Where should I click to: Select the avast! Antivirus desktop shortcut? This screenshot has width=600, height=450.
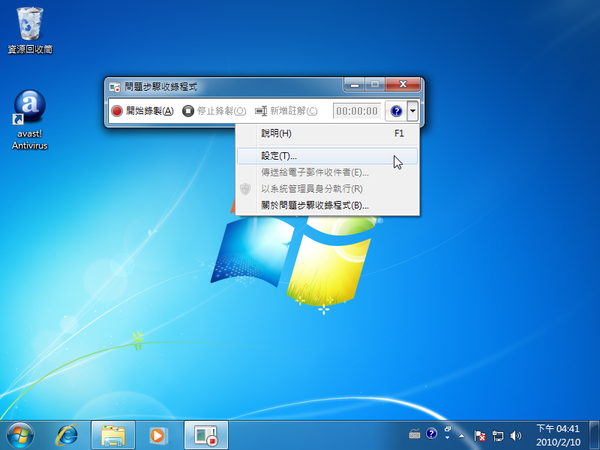[30, 119]
